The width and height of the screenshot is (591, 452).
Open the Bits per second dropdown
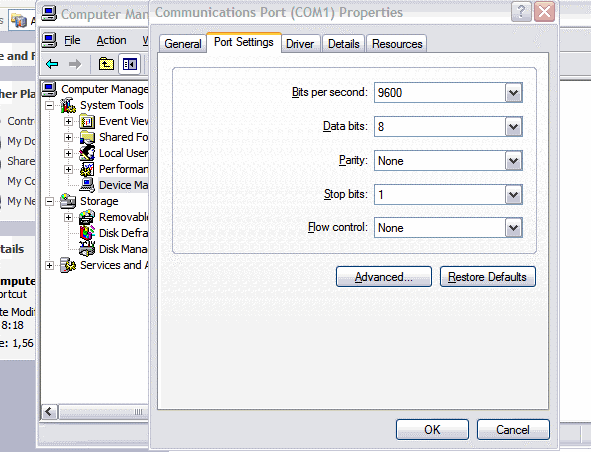[513, 93]
